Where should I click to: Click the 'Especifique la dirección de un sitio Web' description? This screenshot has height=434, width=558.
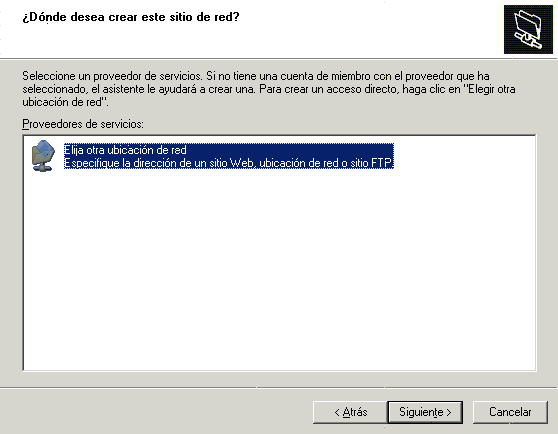coord(229,163)
